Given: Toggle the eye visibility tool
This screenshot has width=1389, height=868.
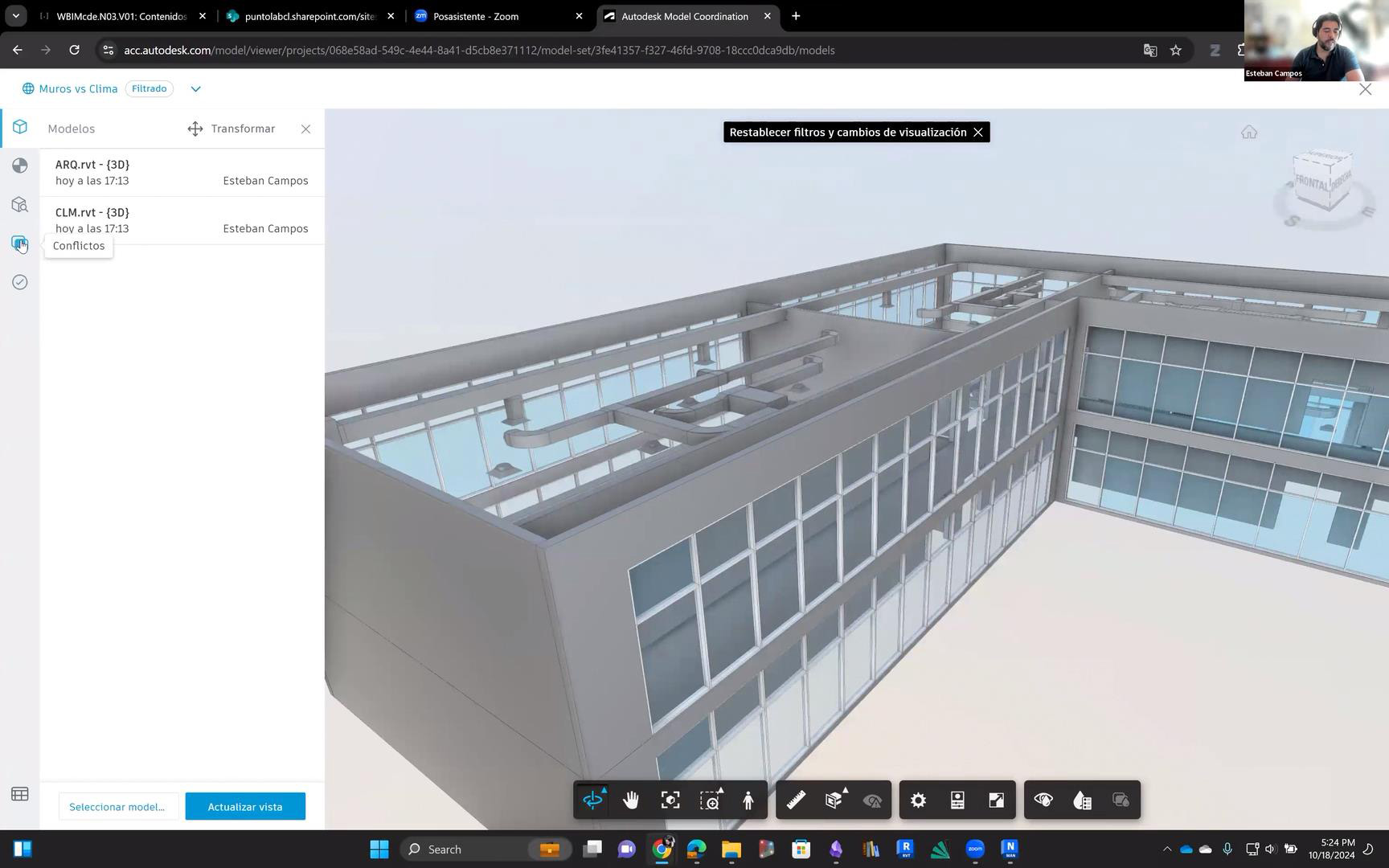Looking at the screenshot, I should pyautogui.click(x=1043, y=800).
